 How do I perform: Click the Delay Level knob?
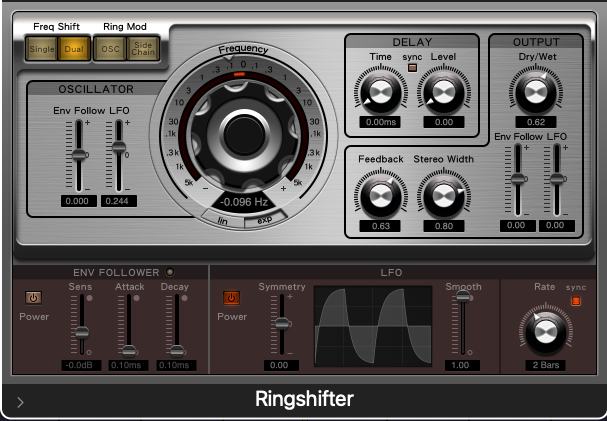tap(444, 92)
